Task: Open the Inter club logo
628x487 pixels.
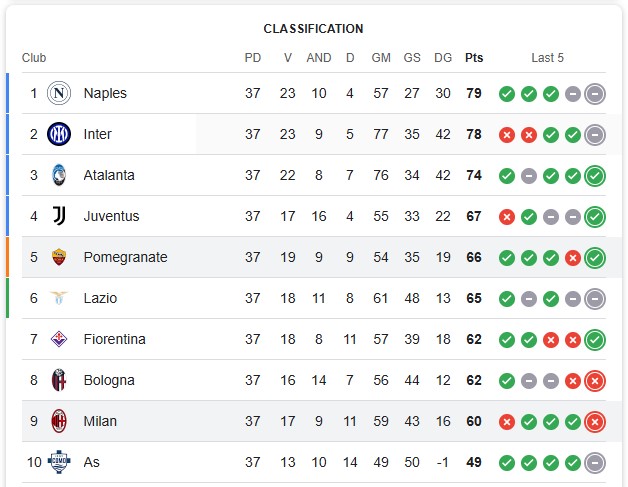Action: (x=59, y=134)
